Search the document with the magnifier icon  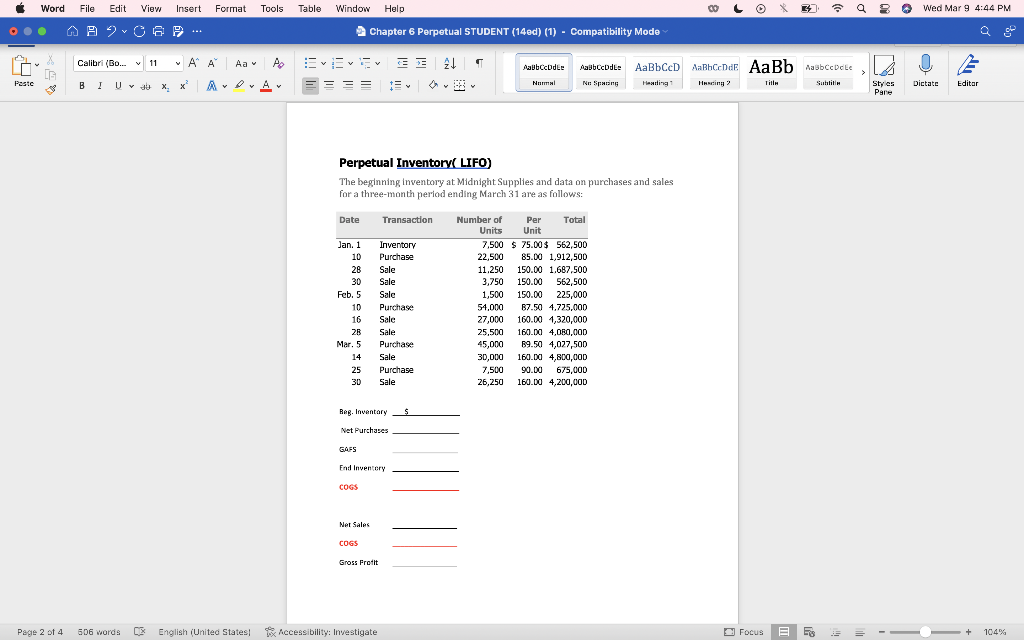(x=985, y=31)
